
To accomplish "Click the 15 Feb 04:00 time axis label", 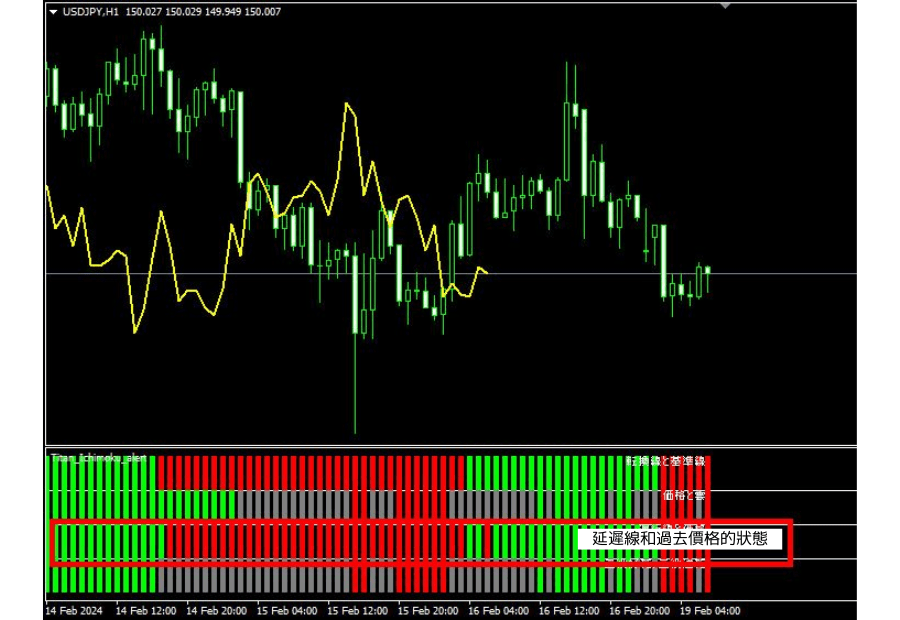I will point(286,609).
